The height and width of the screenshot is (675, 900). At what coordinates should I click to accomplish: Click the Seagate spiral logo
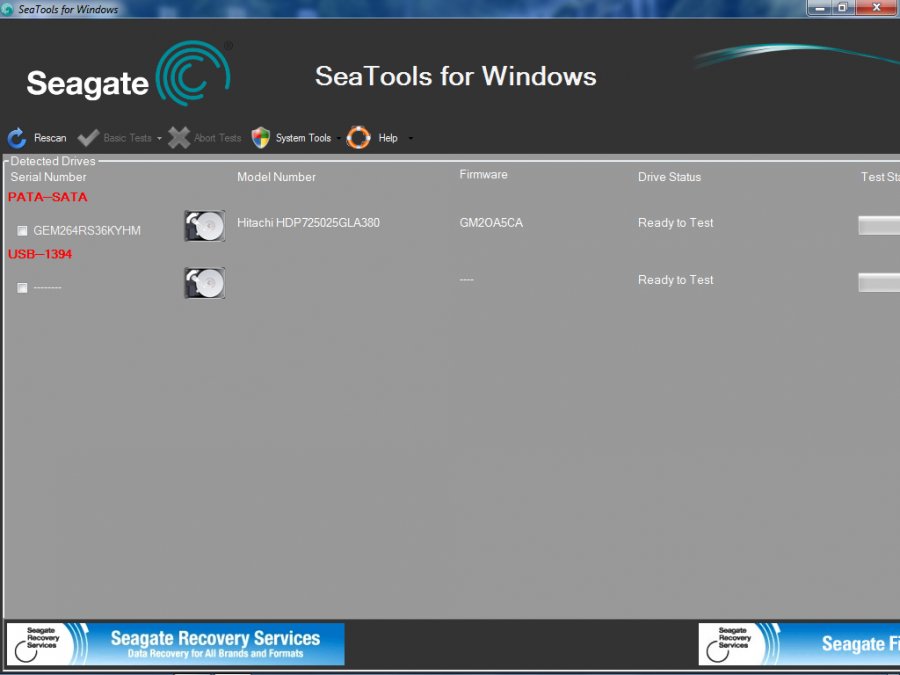coord(193,73)
